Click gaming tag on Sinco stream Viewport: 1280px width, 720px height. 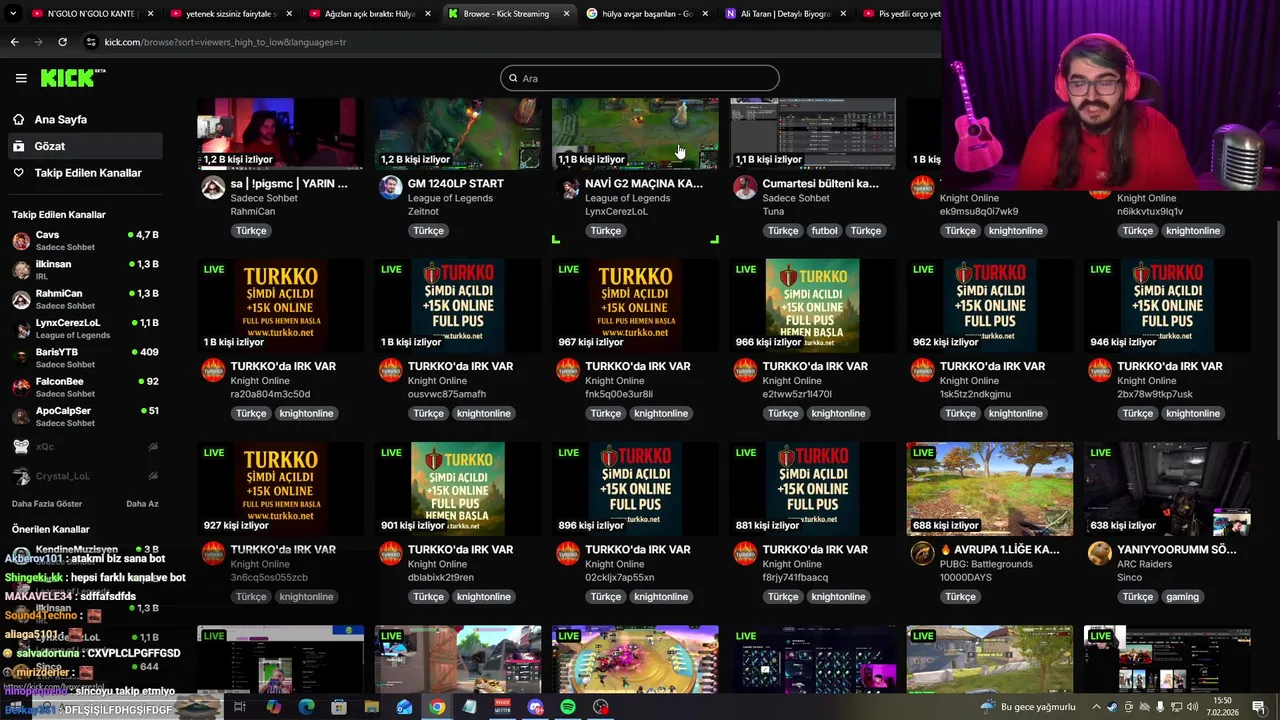coord(1182,597)
